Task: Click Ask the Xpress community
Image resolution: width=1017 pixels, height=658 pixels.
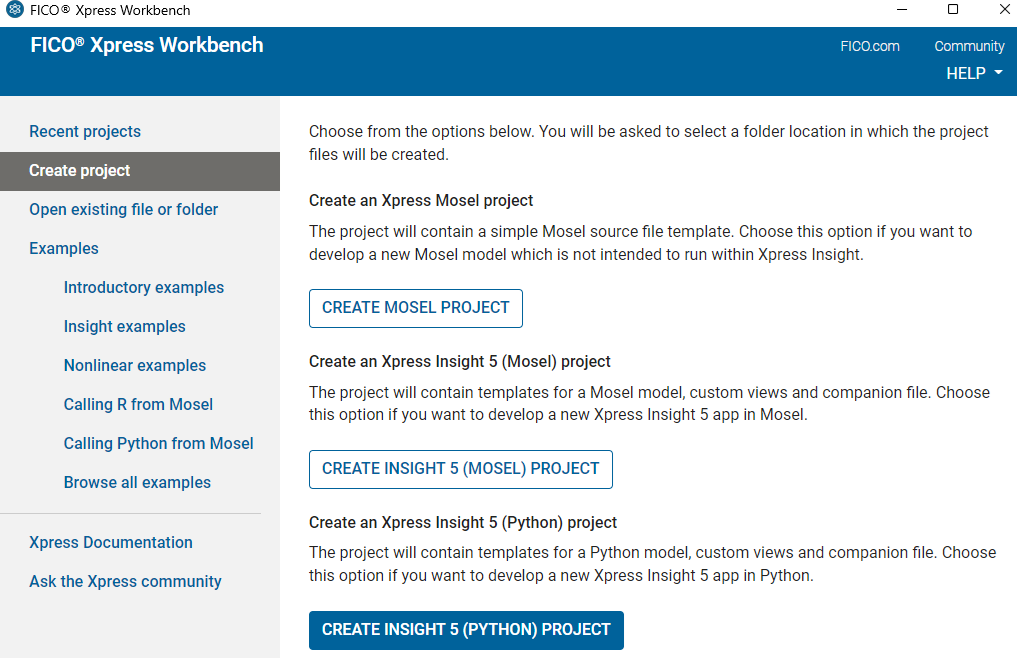Action: point(125,581)
